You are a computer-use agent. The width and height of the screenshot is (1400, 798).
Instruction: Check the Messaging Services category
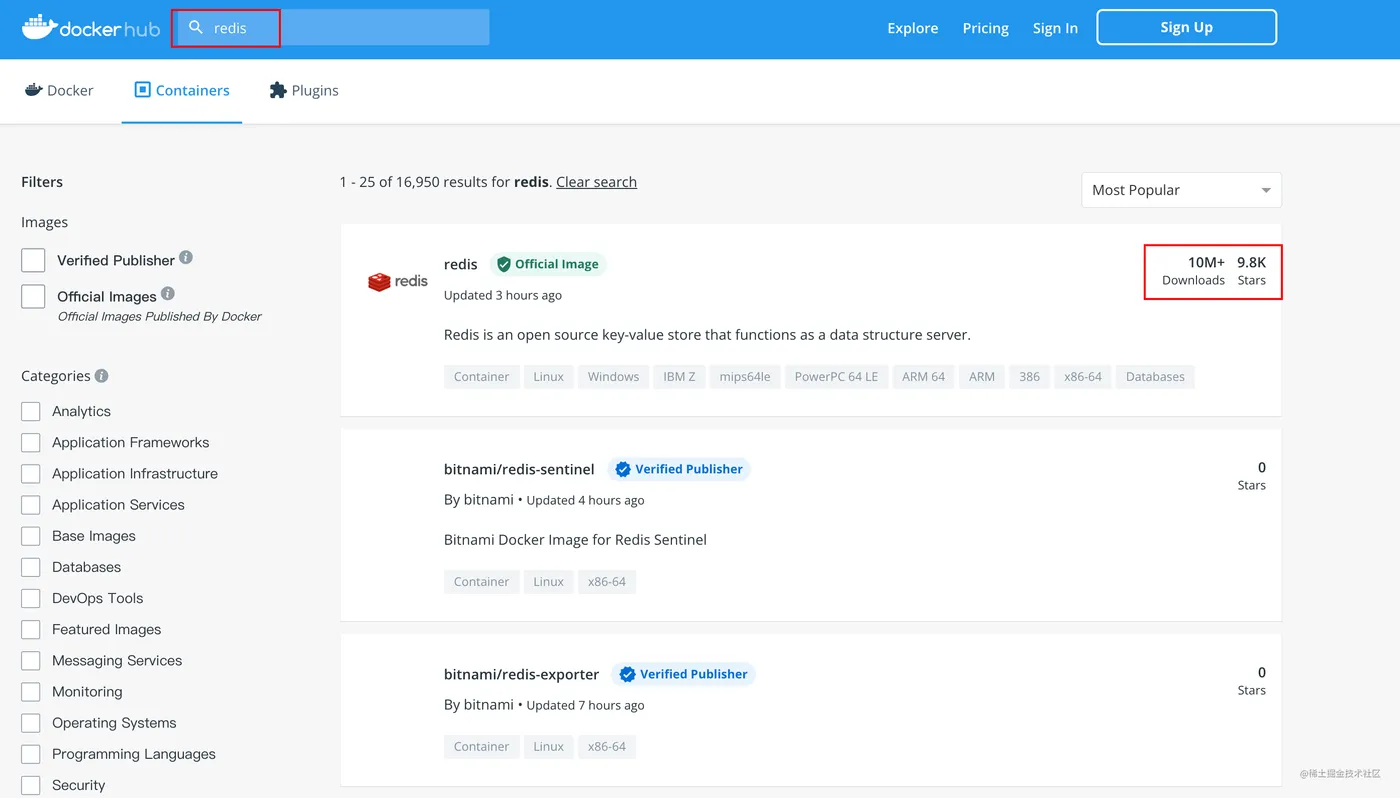31,660
